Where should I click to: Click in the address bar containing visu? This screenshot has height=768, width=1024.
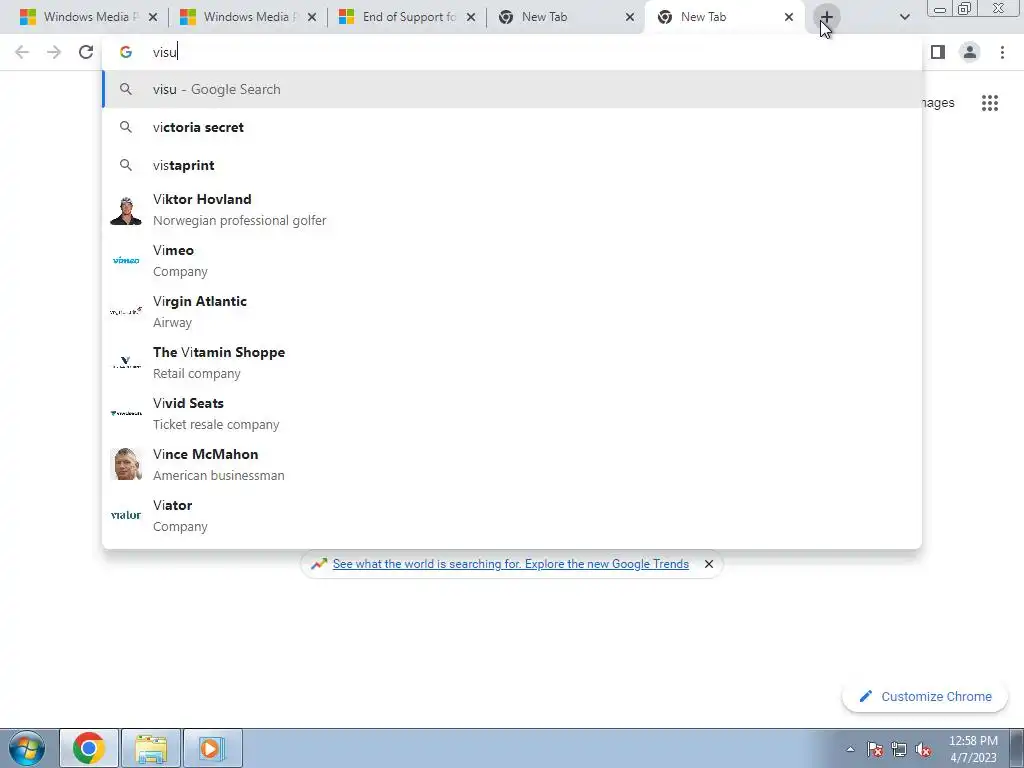[x=511, y=52]
